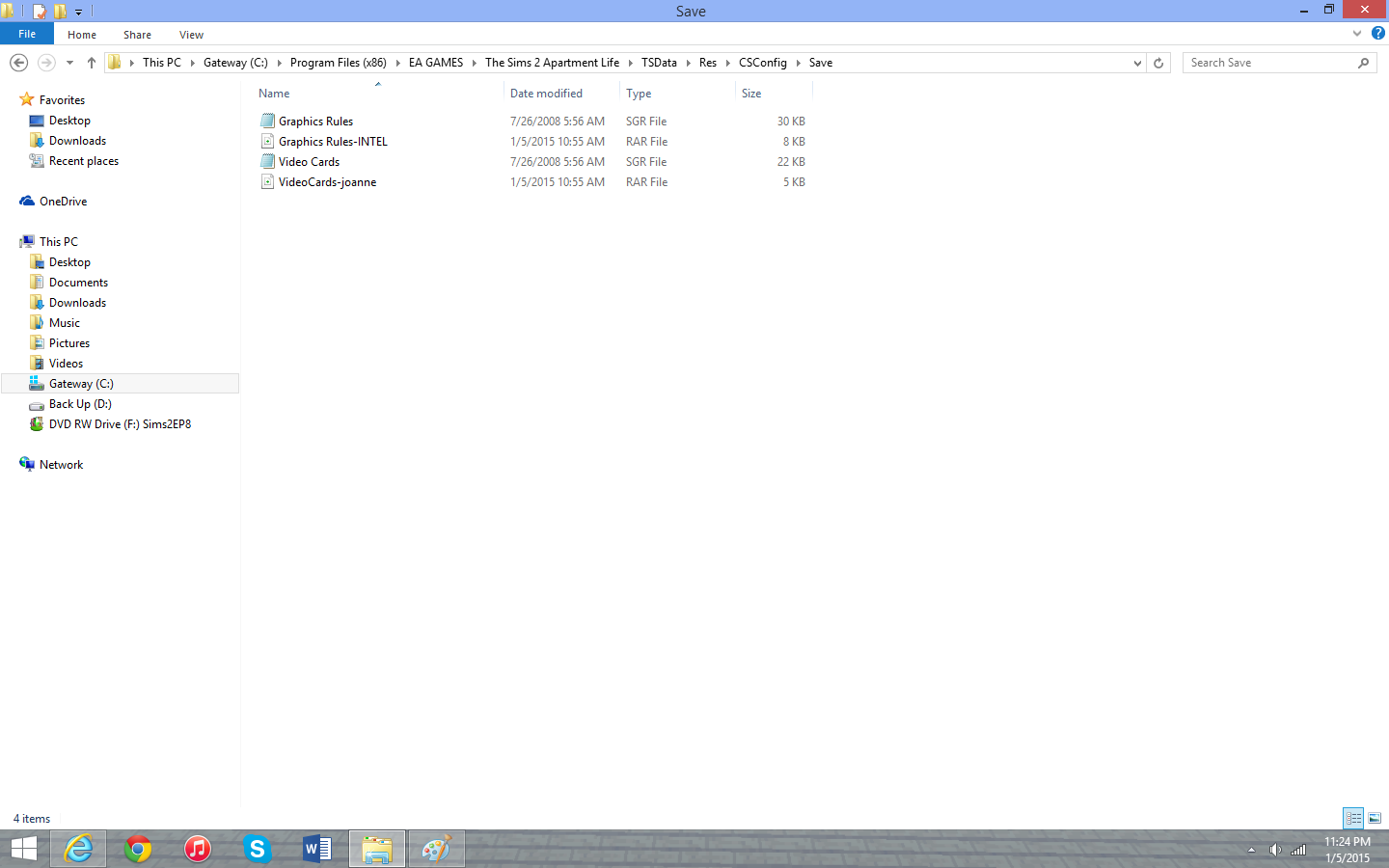This screenshot has width=1389, height=868.
Task: Click the Up one level arrow
Action: [92, 63]
